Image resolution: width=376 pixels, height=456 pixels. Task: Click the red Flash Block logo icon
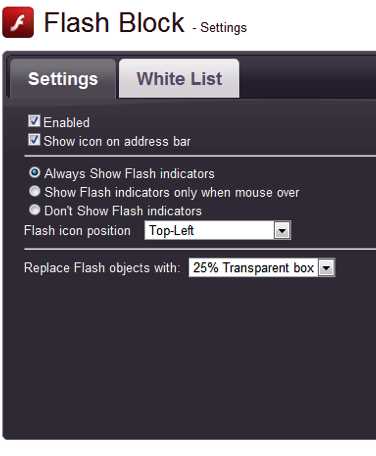pyautogui.click(x=18, y=22)
